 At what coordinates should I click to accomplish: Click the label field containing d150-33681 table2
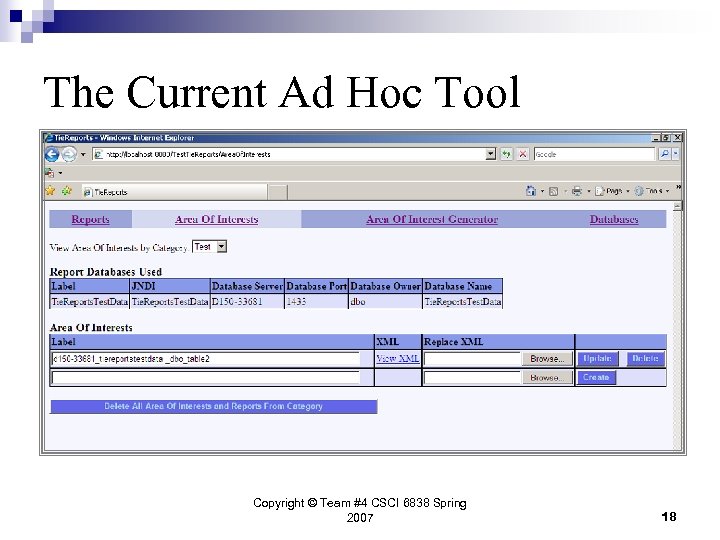click(206, 359)
